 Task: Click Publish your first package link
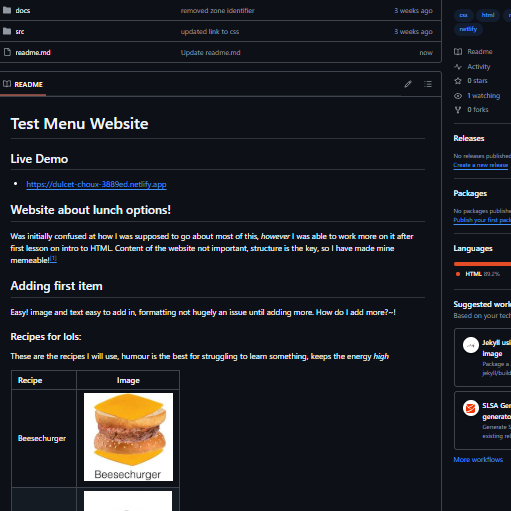(x=482, y=220)
